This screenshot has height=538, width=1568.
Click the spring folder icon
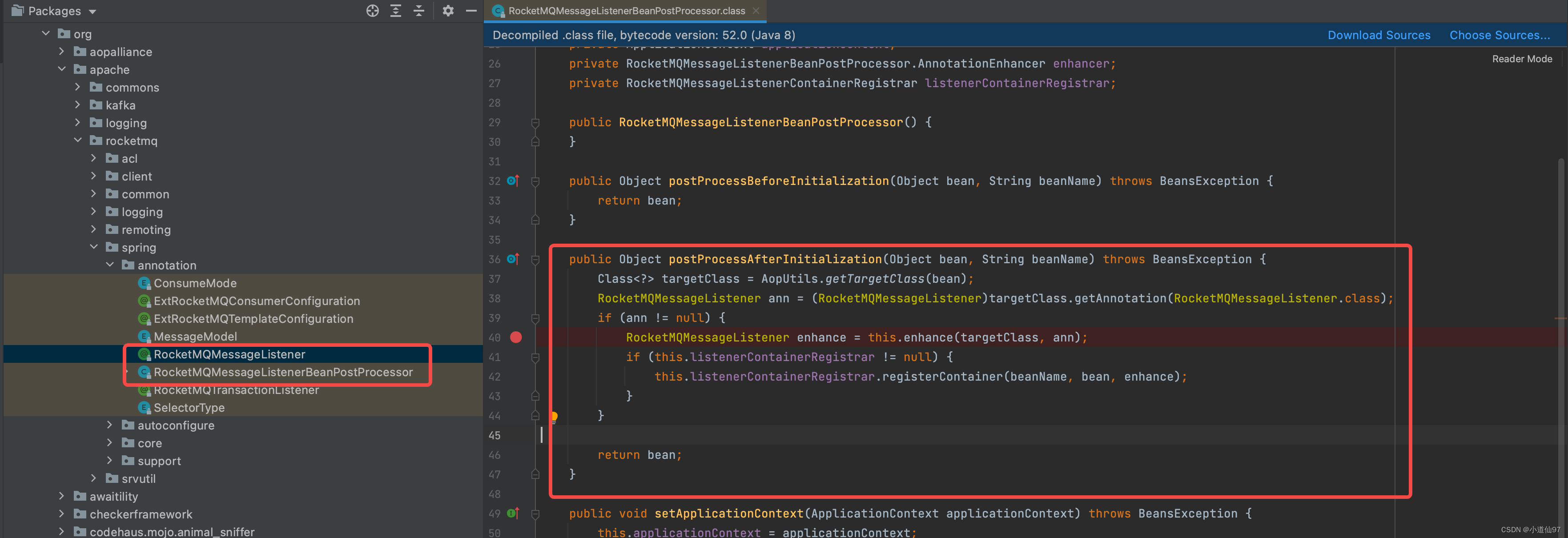[112, 246]
